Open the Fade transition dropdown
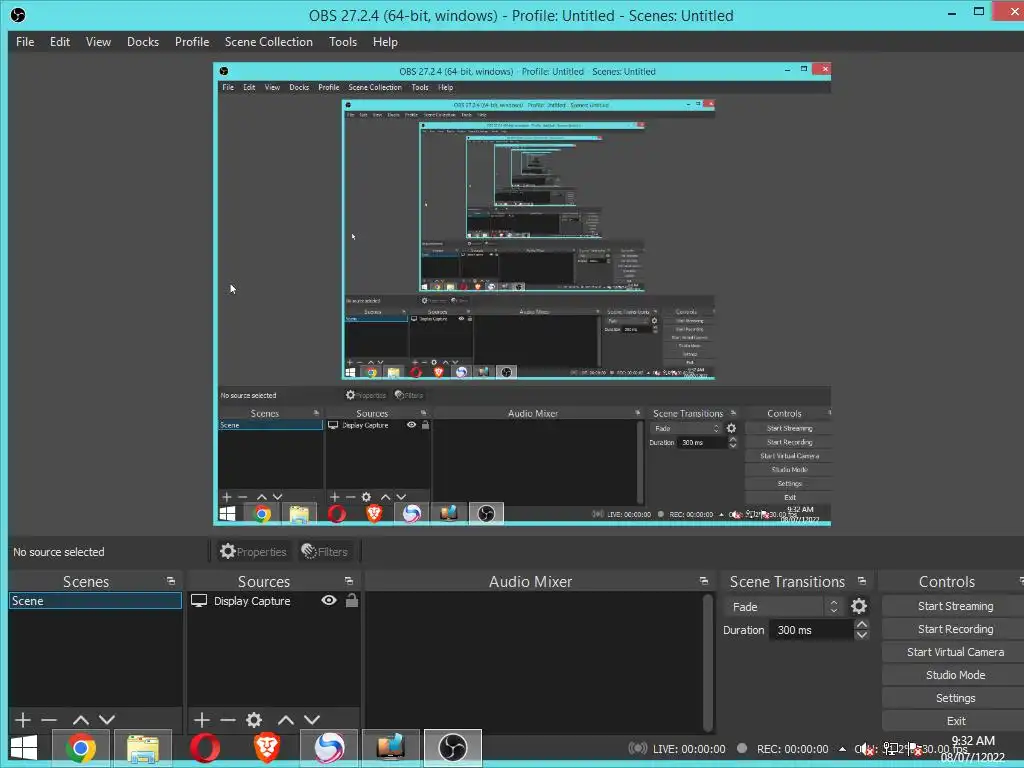This screenshot has width=1024, height=768. coord(783,607)
